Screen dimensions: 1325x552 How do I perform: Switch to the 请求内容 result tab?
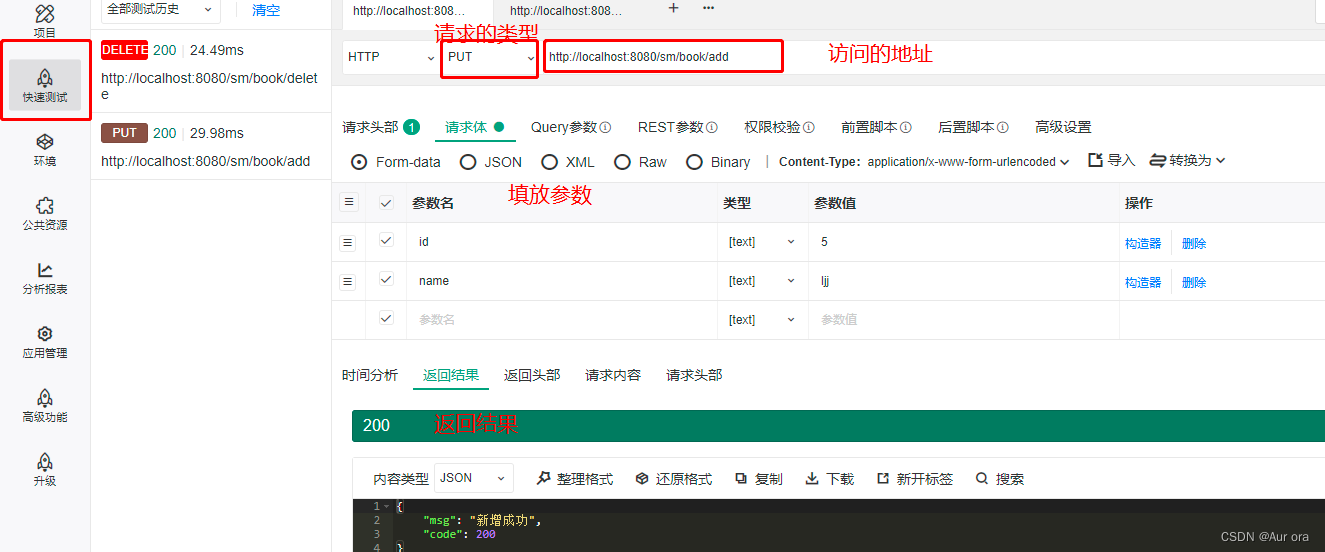click(613, 375)
